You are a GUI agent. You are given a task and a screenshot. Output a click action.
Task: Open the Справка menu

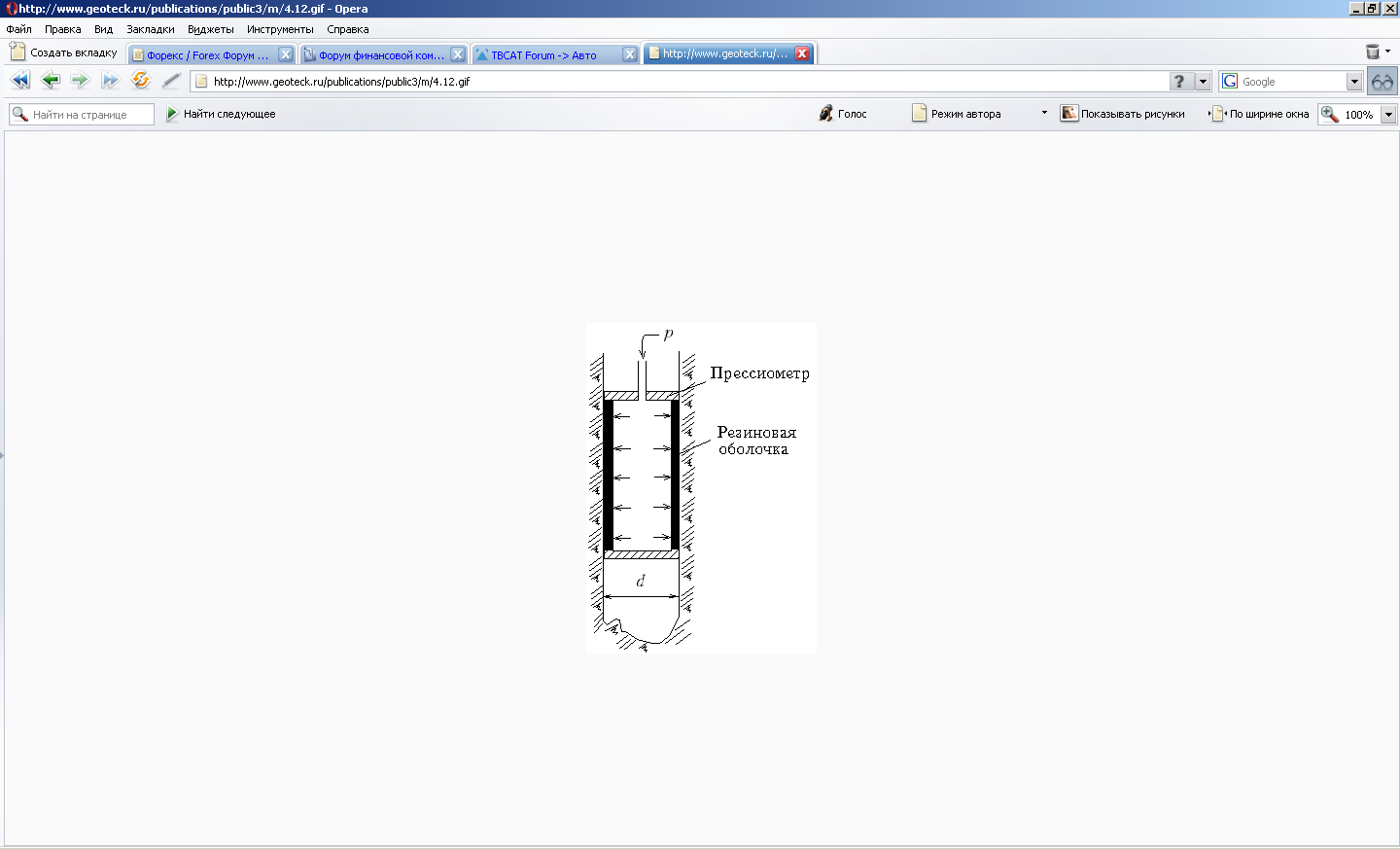(348, 29)
